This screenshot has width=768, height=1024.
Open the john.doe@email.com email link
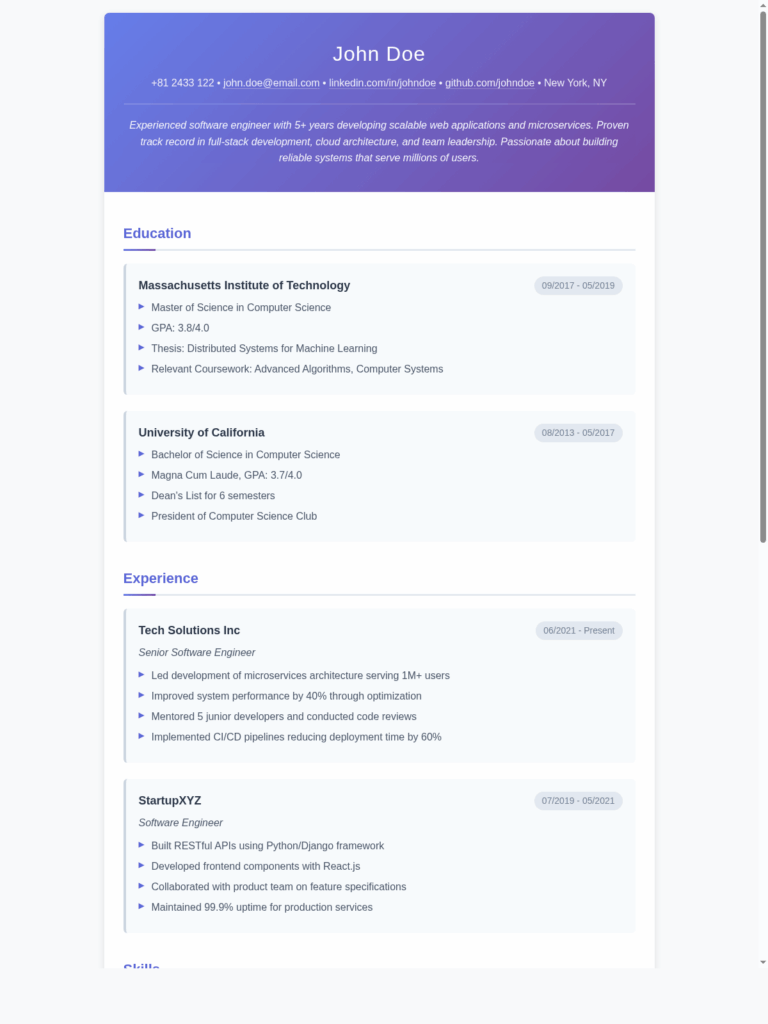pos(271,83)
